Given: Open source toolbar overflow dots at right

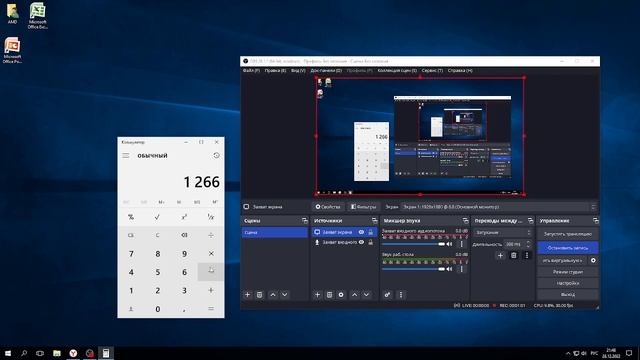Looking at the screenshot, I should [x=593, y=207].
